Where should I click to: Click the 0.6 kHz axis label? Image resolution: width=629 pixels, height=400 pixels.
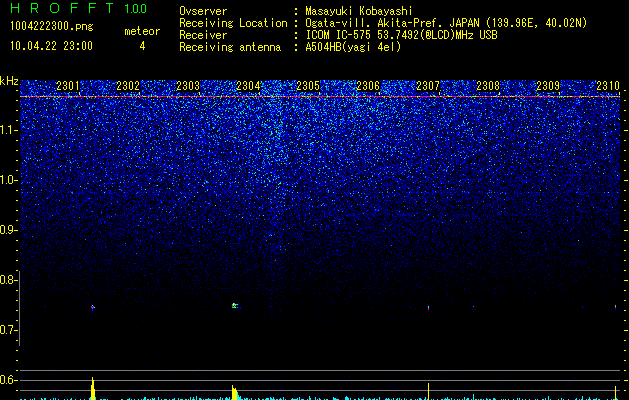8,380
